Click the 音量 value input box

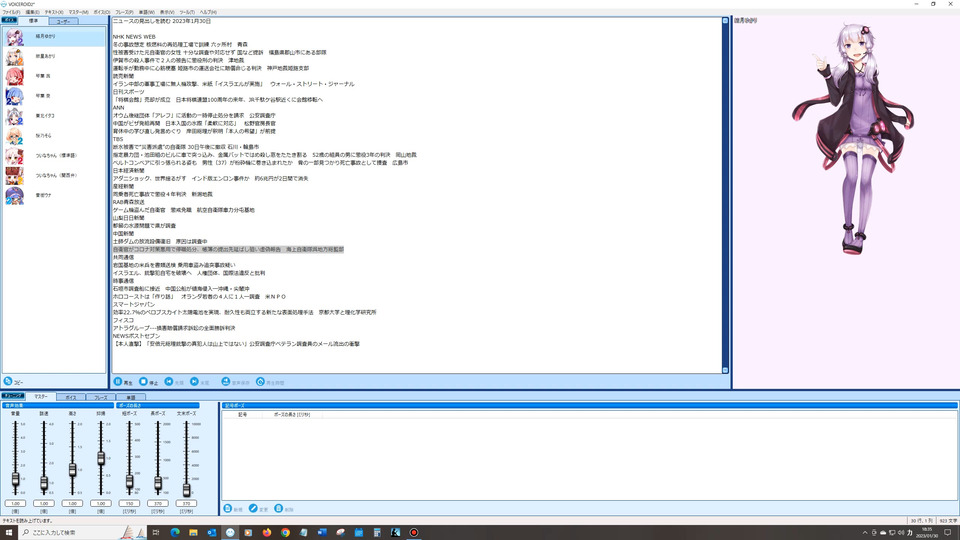(x=15, y=503)
